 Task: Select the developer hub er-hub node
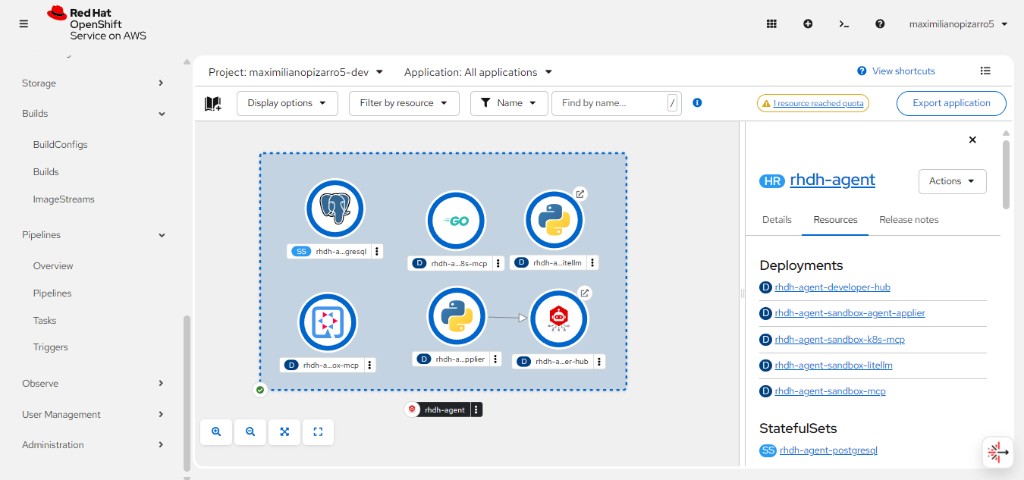pyautogui.click(x=558, y=319)
